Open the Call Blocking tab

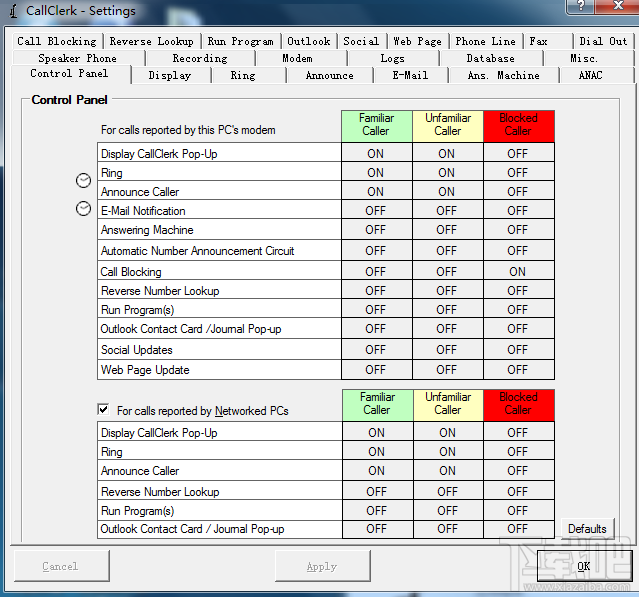click(57, 41)
